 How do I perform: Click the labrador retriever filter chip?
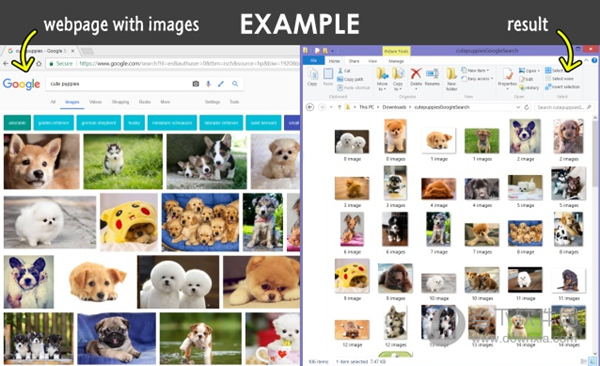point(221,123)
